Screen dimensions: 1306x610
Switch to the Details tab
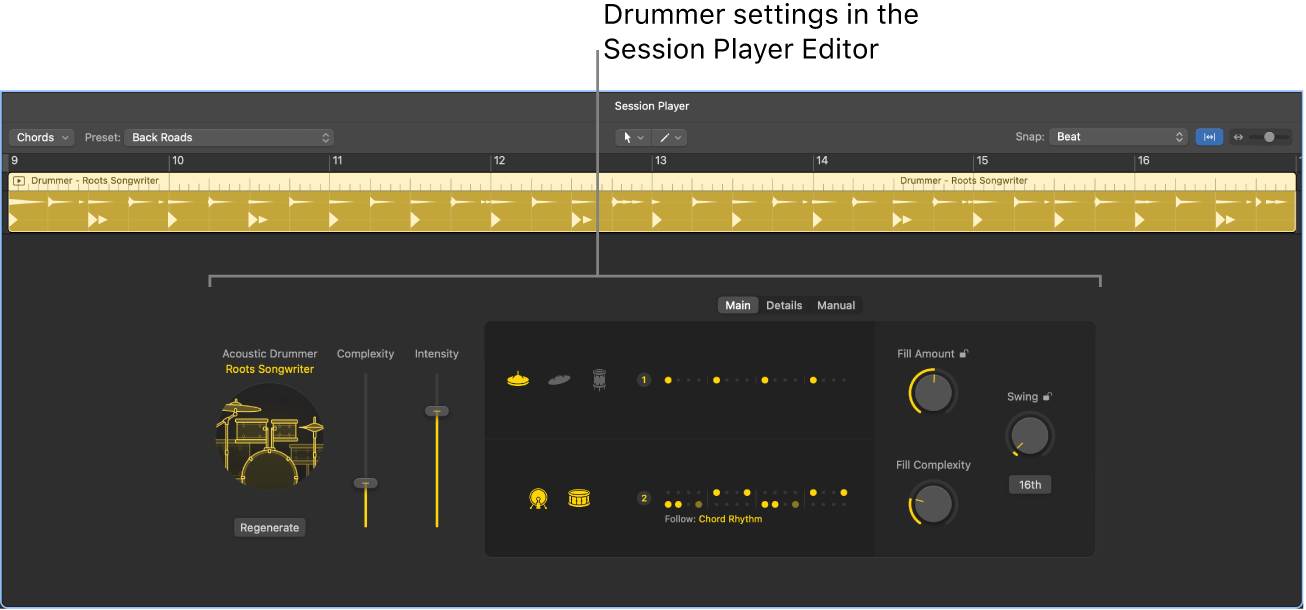(x=784, y=305)
